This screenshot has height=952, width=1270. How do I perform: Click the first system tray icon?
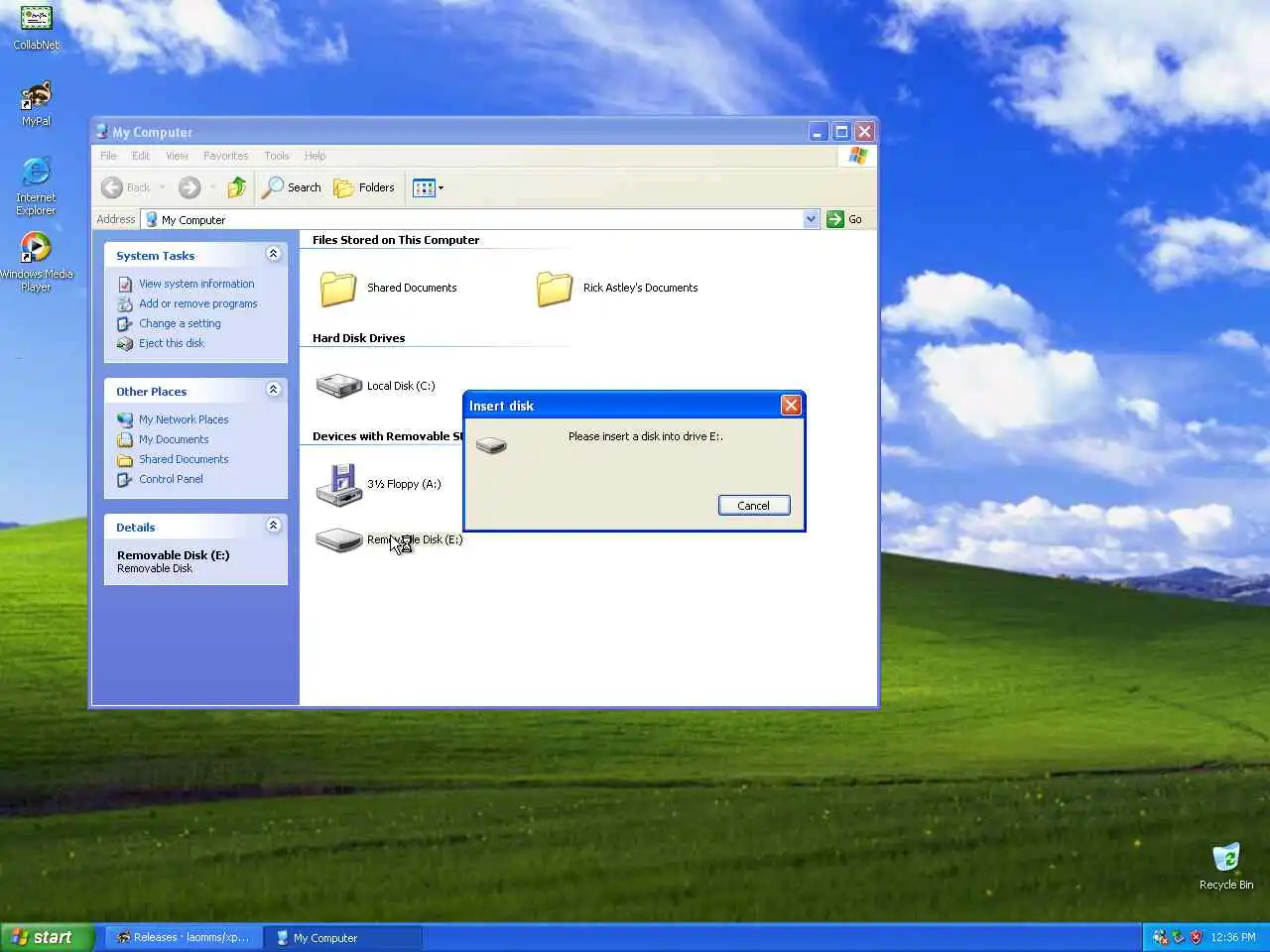pyautogui.click(x=1160, y=937)
